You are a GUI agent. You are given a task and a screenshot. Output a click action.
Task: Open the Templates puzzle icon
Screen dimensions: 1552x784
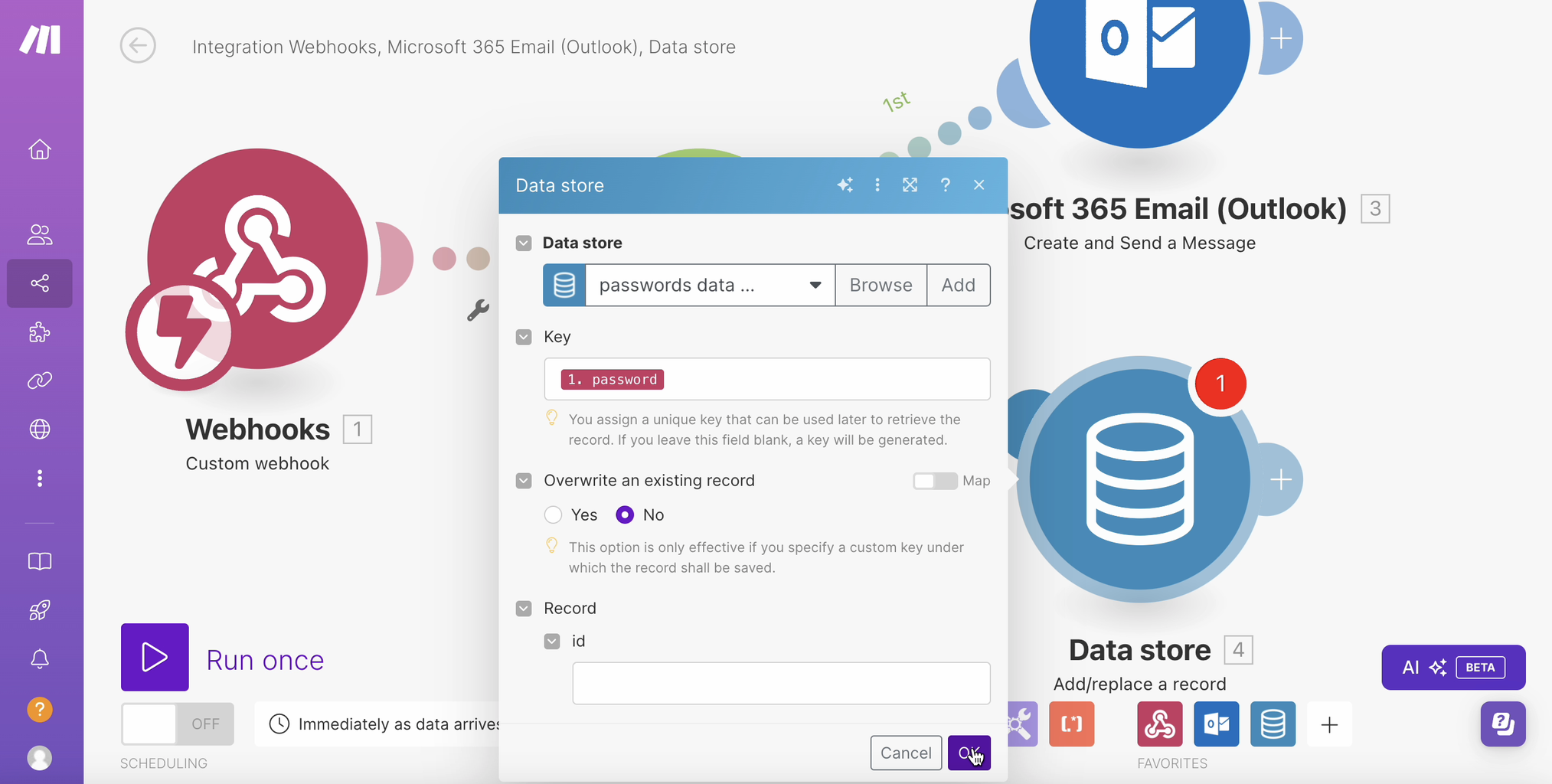[40, 332]
